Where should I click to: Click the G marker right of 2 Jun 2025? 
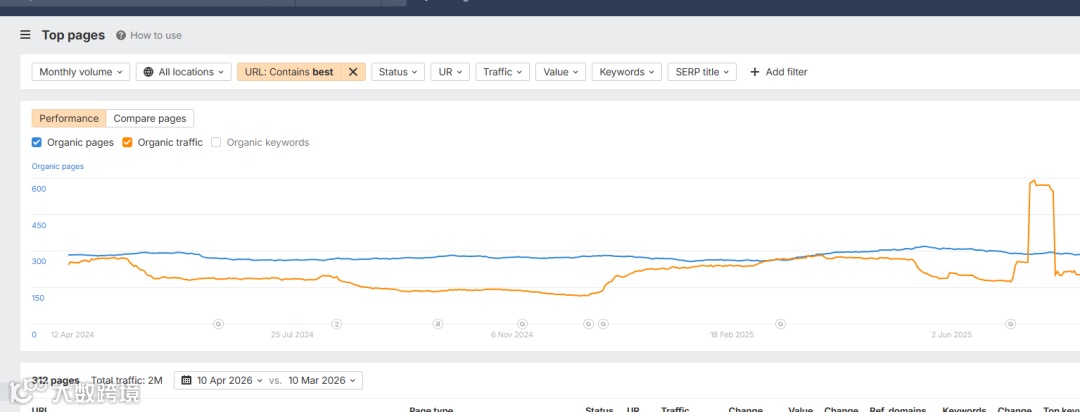point(1010,324)
